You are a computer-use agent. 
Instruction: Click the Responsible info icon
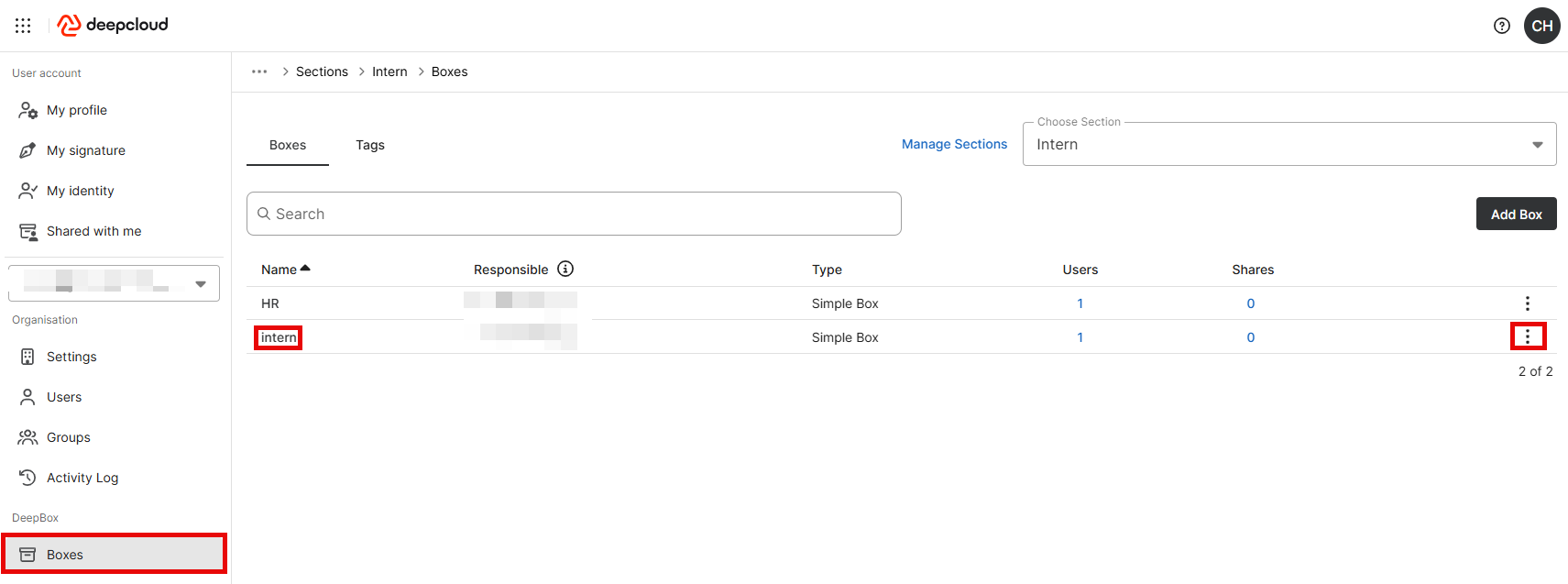(565, 269)
